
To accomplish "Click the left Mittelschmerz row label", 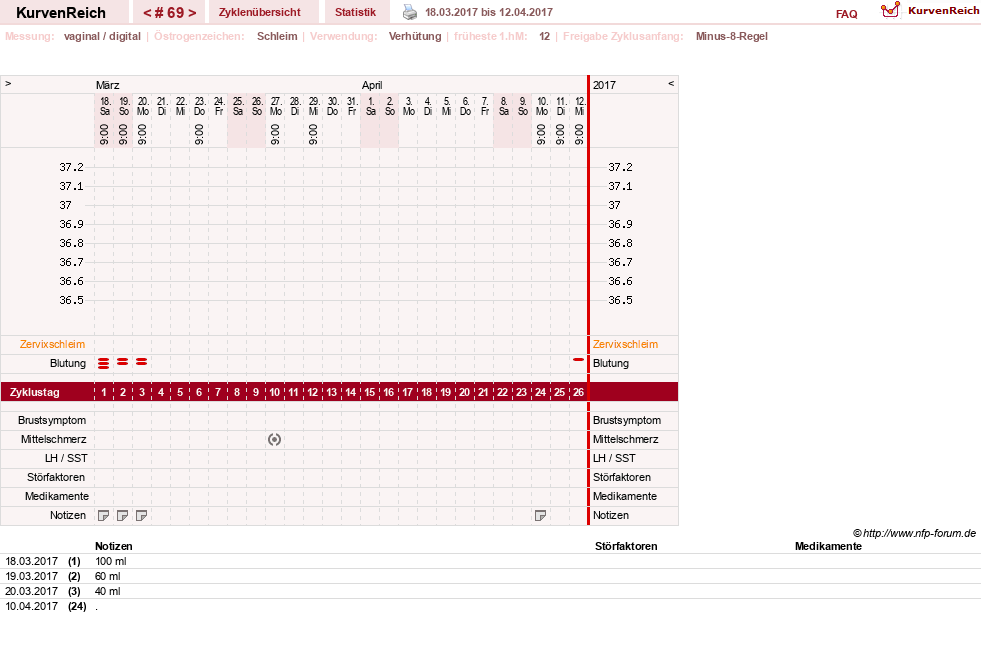I will (x=53, y=439).
